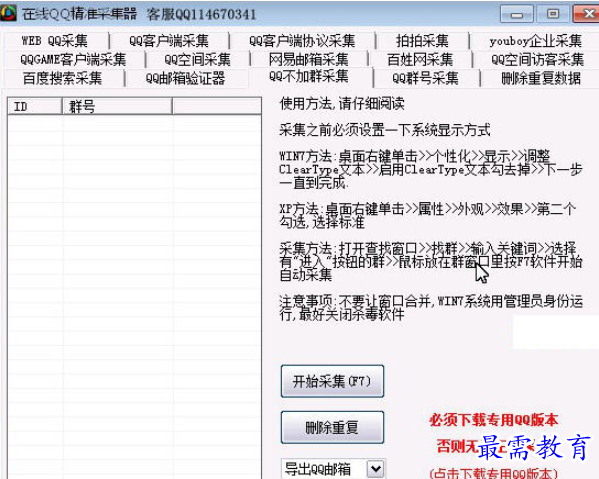Open the WEB QQ采集 tab

55,40
